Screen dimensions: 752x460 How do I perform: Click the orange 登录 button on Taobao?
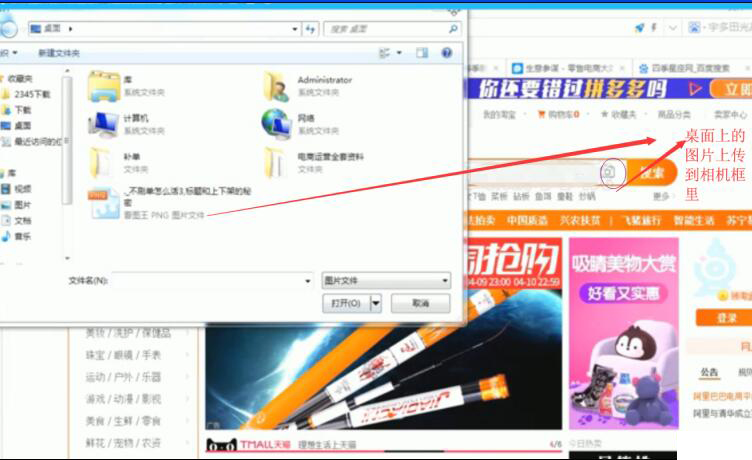724,318
